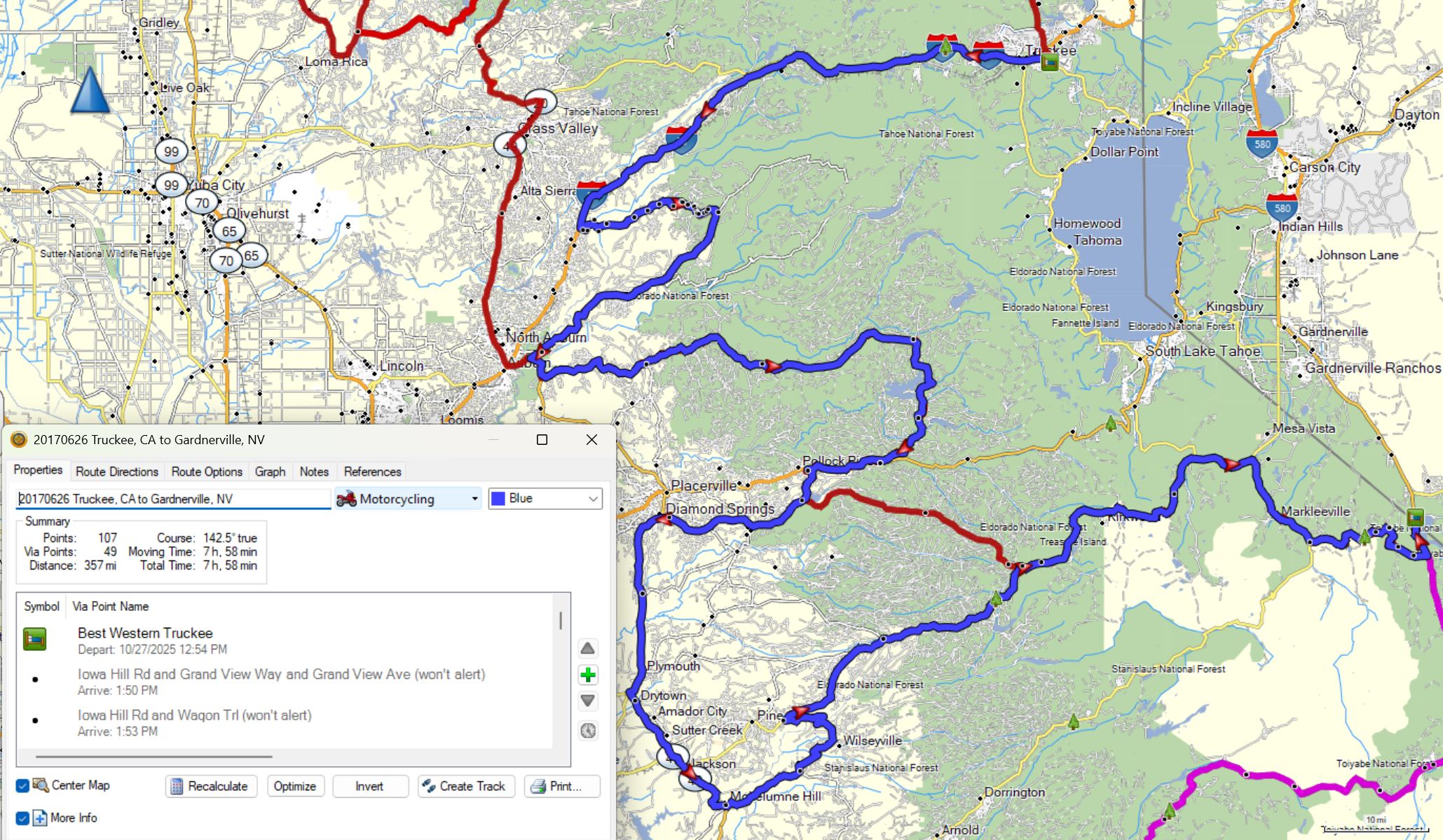Click the move via point down arrow
Viewport: 1443px width, 840px height.
pos(587,701)
